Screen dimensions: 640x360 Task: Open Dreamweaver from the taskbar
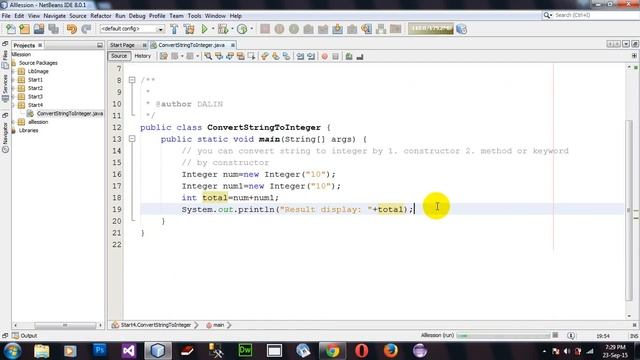[245, 351]
